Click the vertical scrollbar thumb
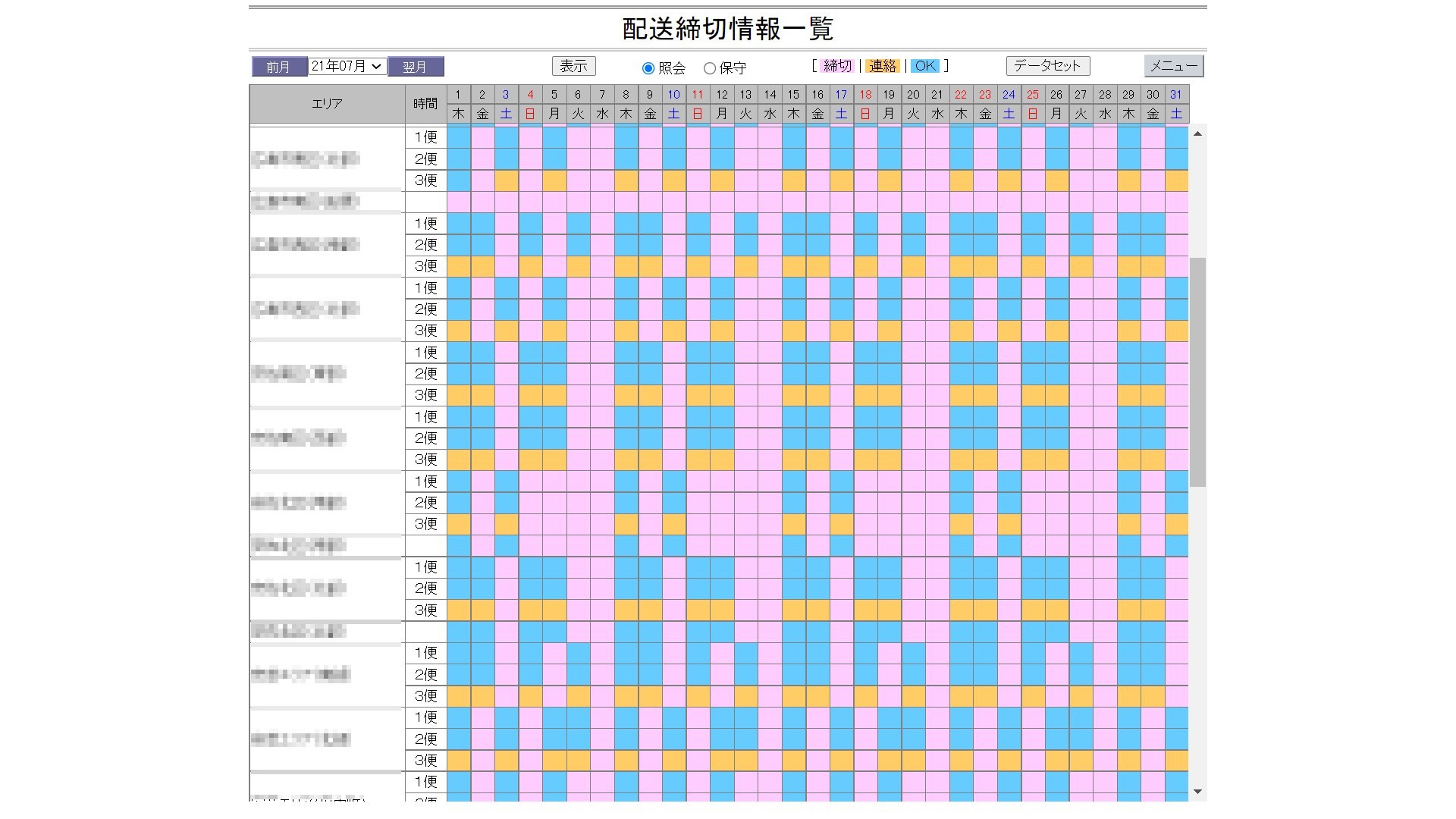The height and width of the screenshot is (819, 1456). tap(1197, 372)
